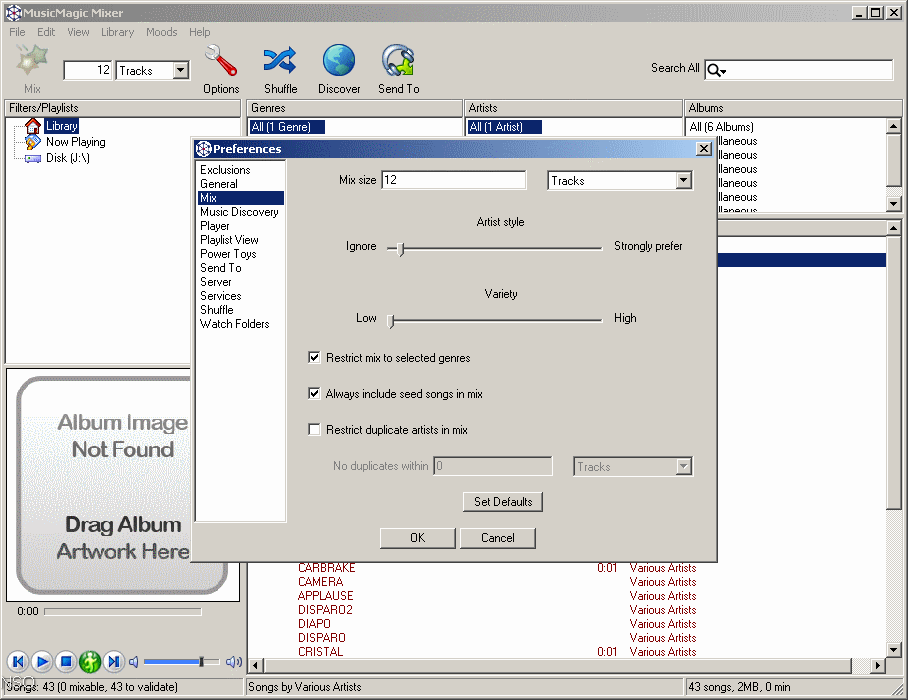Image resolution: width=908 pixels, height=700 pixels.
Task: Open toolbar Tracks dropdown next to 12
Action: [x=181, y=71]
